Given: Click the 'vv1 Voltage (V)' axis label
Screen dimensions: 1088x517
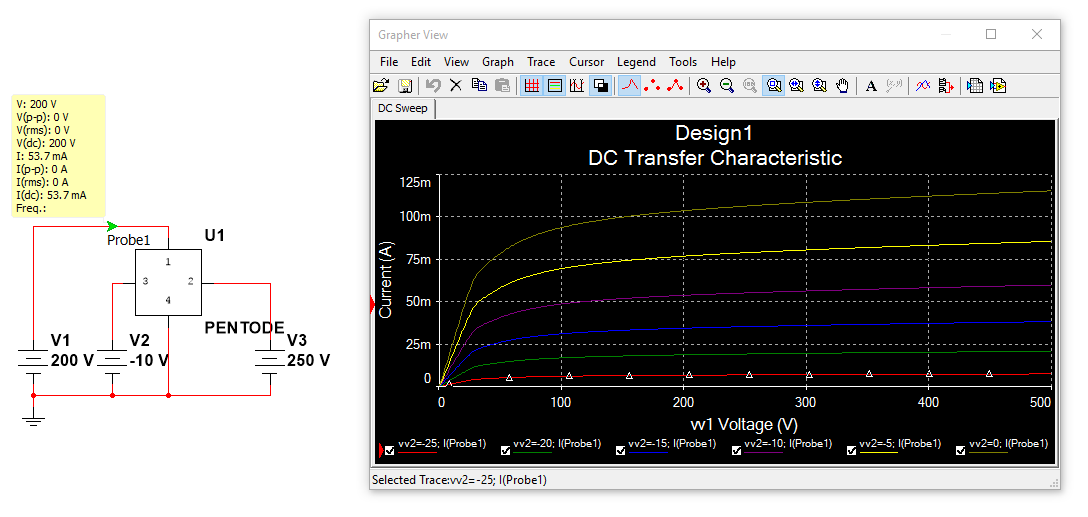Looking at the screenshot, I should pos(746,423).
